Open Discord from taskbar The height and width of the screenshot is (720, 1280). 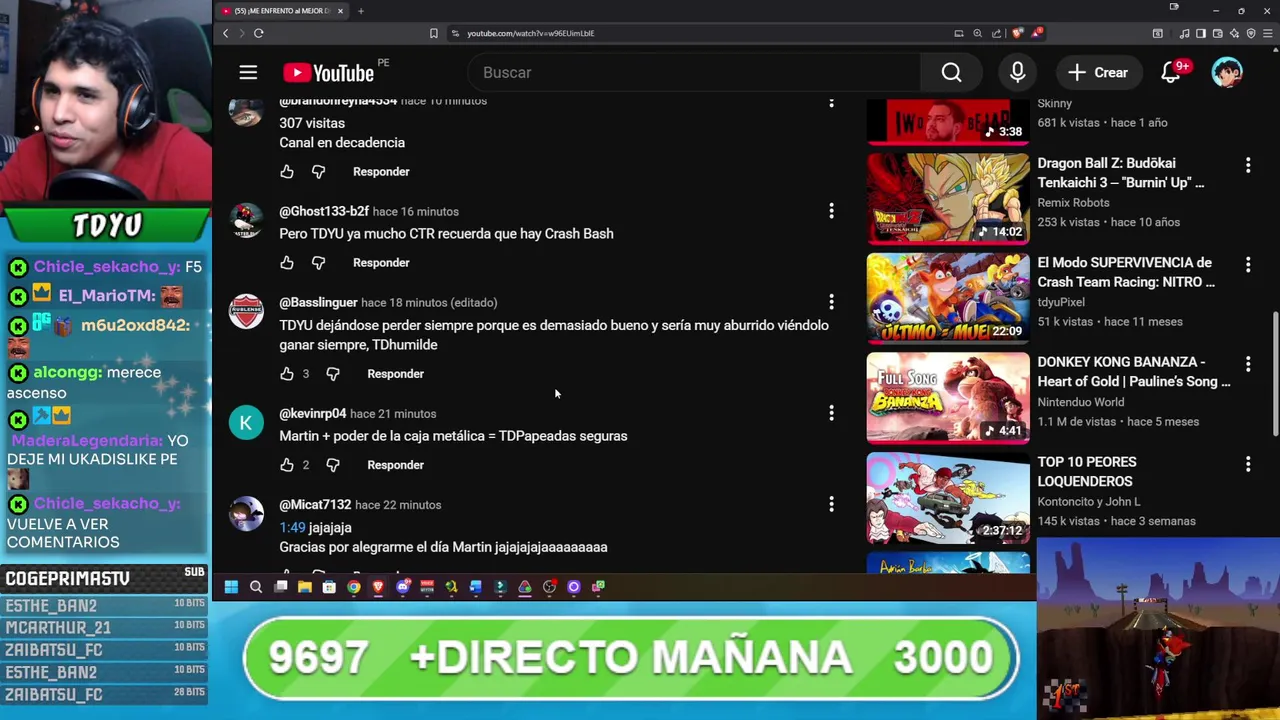coord(403,587)
